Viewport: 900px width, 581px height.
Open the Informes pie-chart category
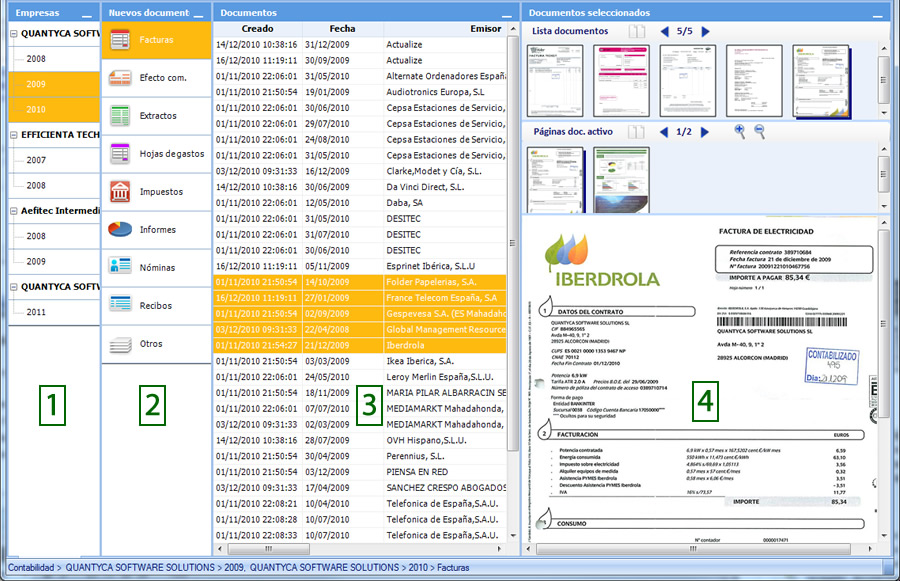click(x=156, y=230)
